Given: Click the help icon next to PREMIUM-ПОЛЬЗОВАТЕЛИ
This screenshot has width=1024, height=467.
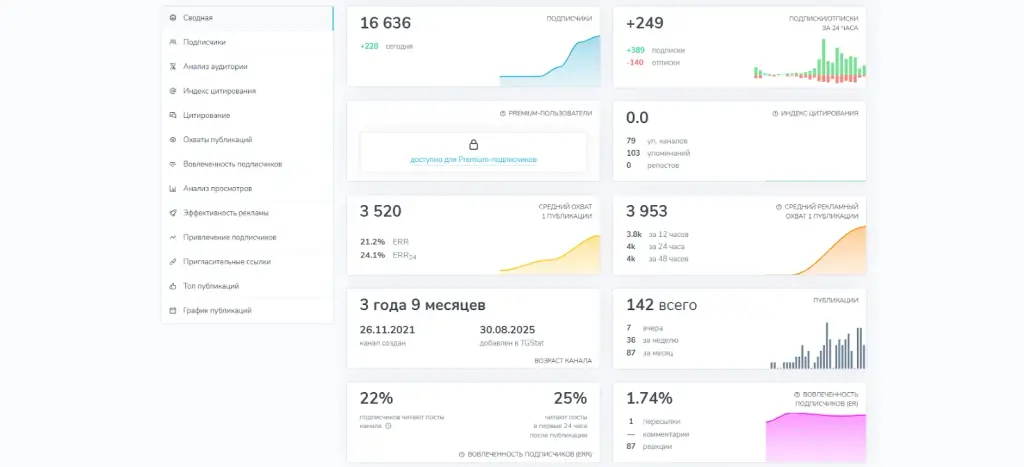Looking at the screenshot, I should tap(503, 114).
